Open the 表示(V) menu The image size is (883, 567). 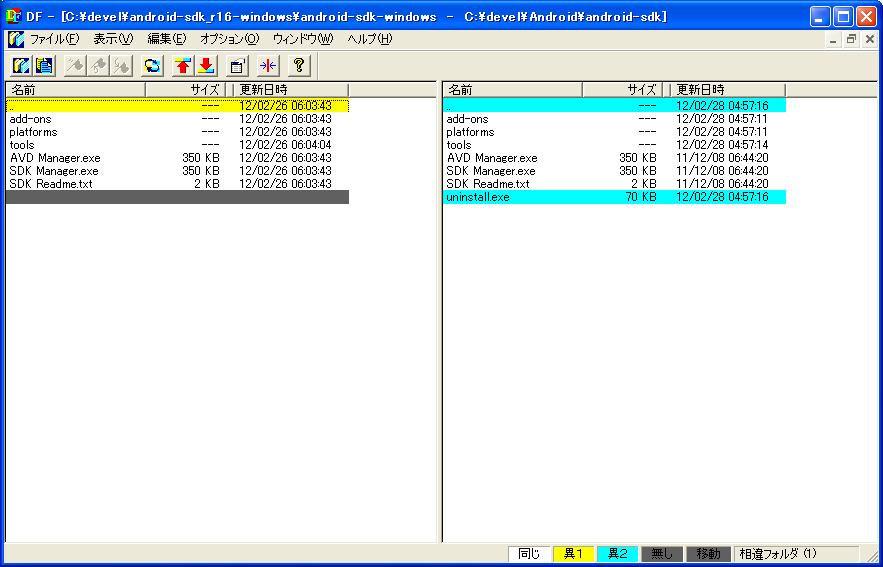point(113,39)
